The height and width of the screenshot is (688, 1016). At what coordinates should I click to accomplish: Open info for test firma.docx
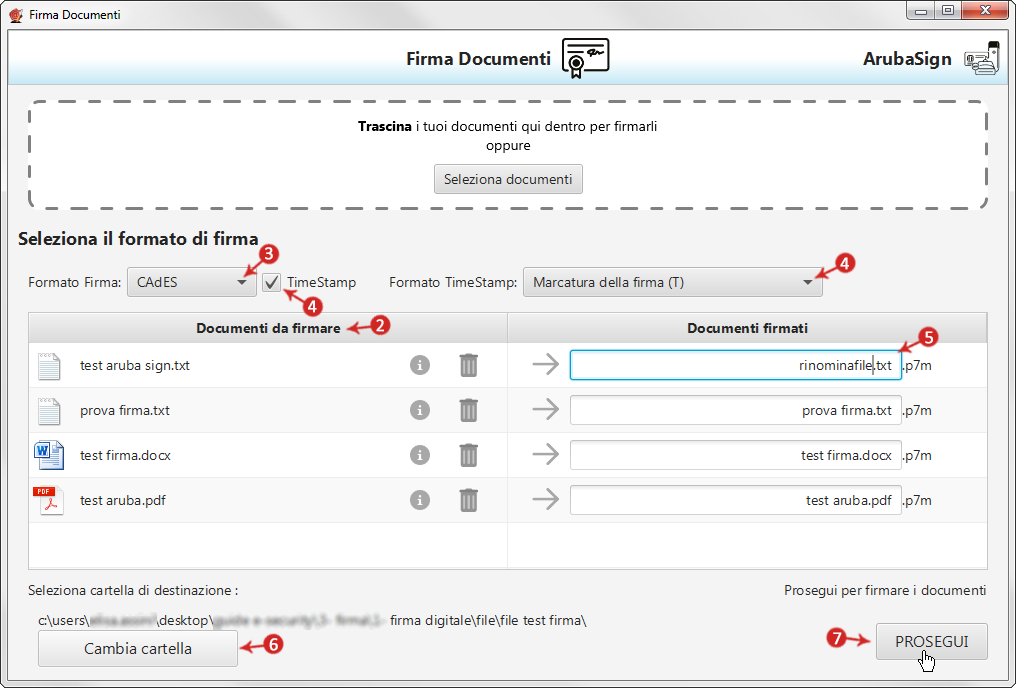click(x=420, y=455)
